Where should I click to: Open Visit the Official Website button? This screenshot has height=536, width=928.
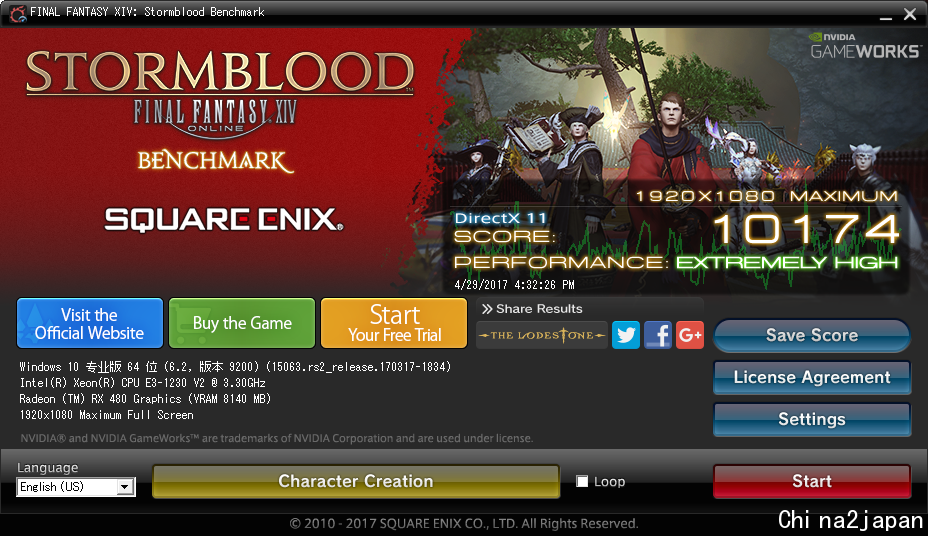90,323
